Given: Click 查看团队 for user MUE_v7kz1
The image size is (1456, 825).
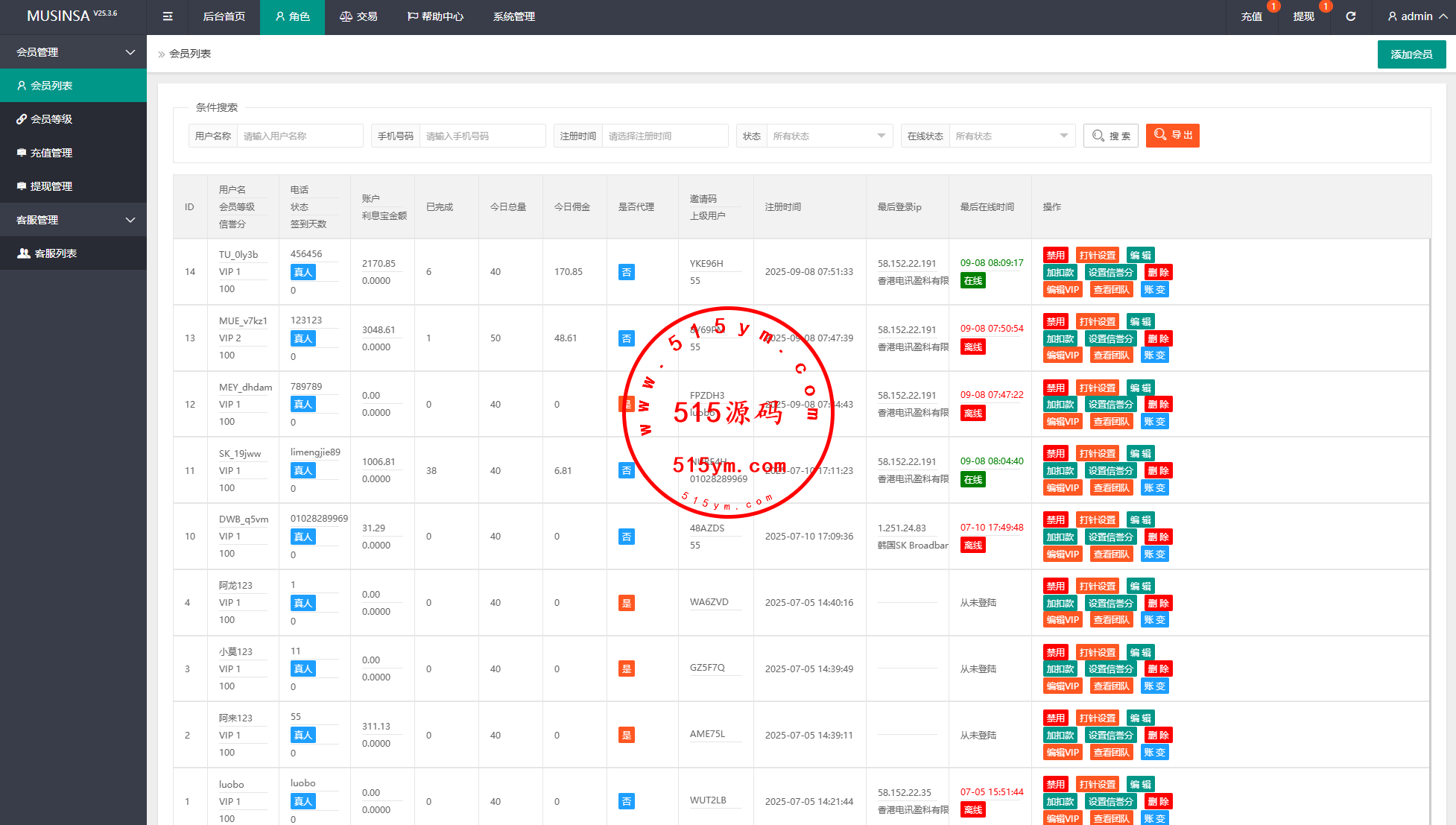Looking at the screenshot, I should pos(1111,355).
